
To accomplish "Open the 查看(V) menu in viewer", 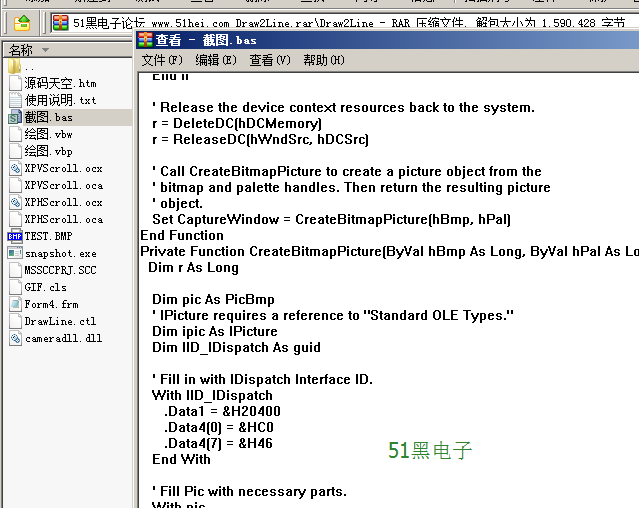I will point(270,60).
